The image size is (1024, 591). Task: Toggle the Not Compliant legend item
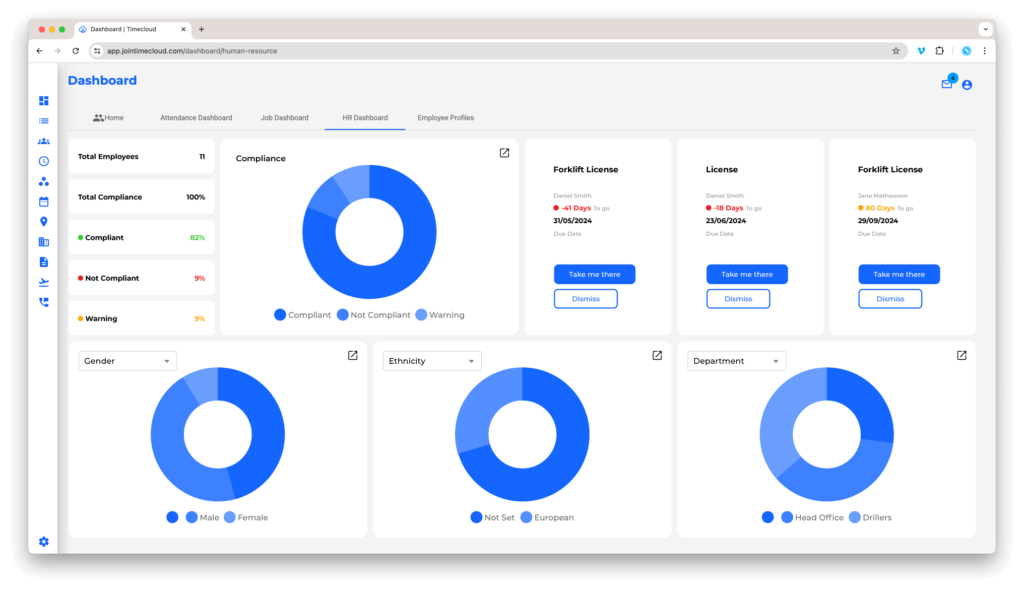(374, 315)
